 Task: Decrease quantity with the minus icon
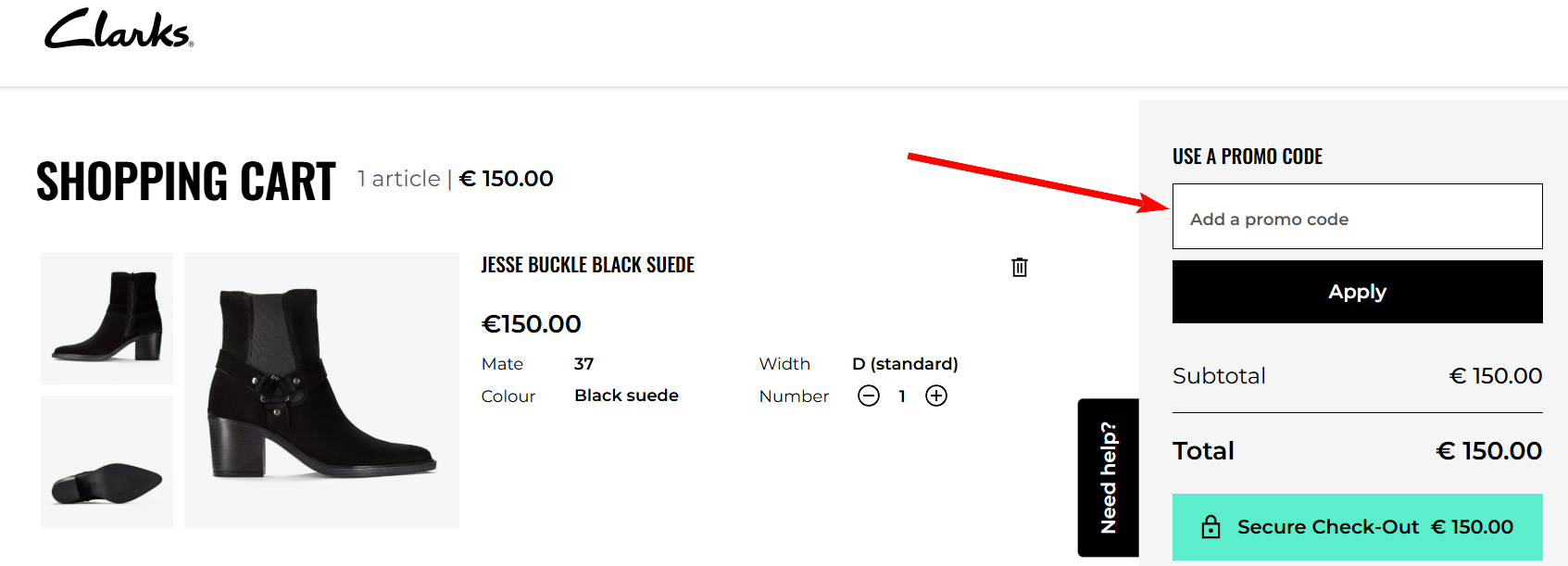[x=869, y=396]
